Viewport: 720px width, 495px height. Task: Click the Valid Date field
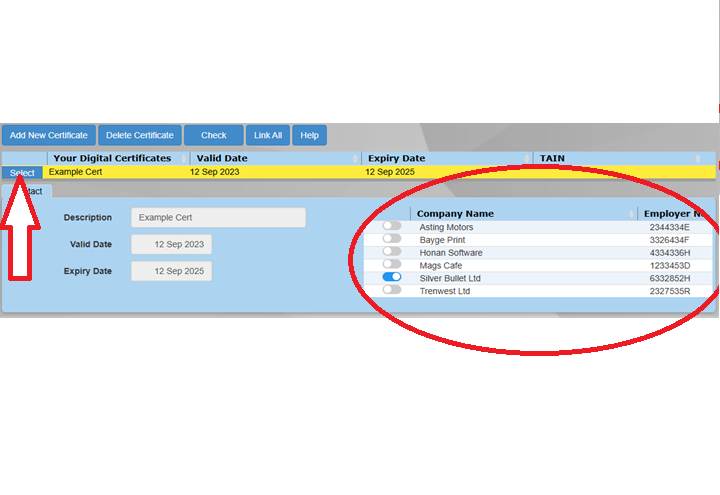pos(171,244)
